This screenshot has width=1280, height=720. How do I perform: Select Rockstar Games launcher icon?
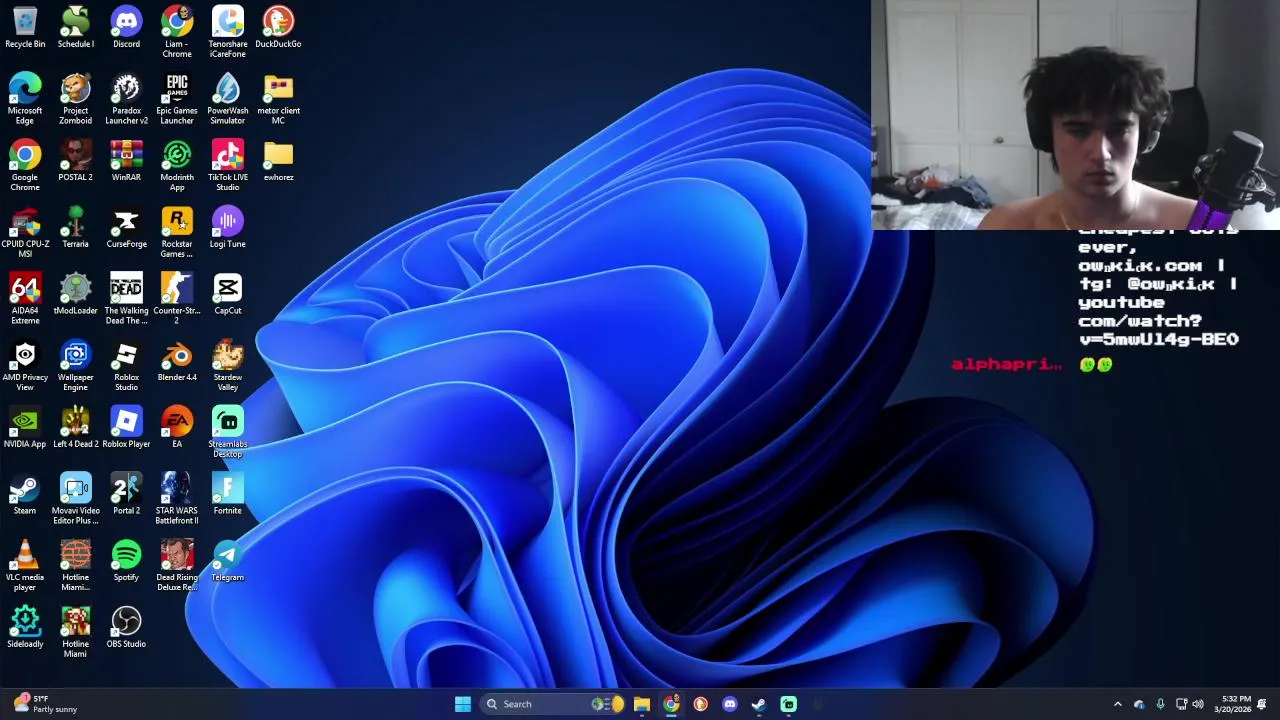coord(177,232)
